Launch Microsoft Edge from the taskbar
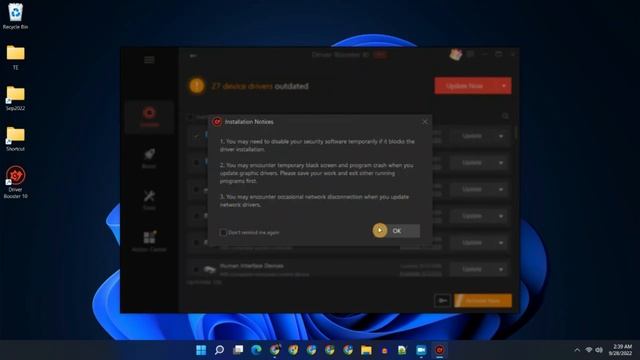Image resolution: width=640 pixels, height=360 pixels. 256,350
